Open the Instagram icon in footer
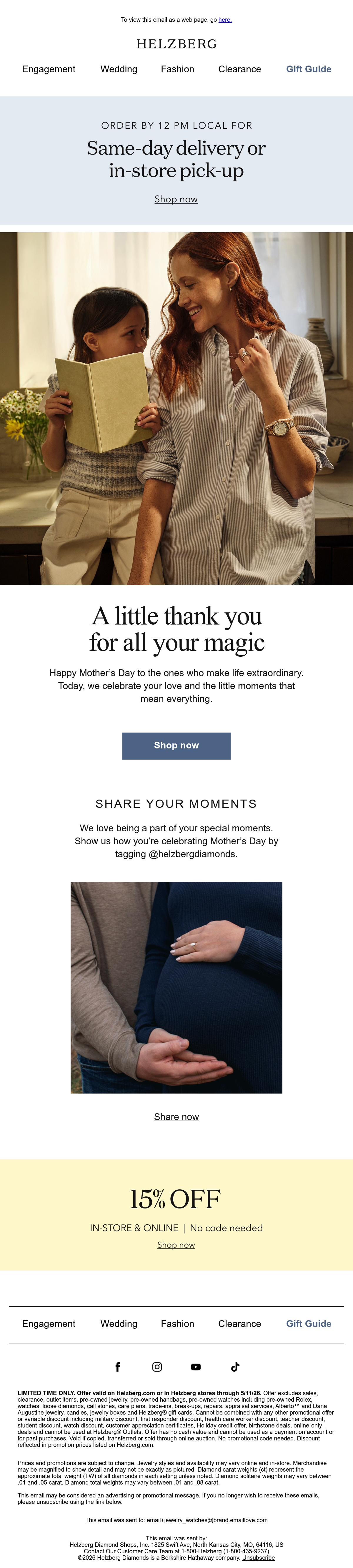Image resolution: width=353 pixels, height=1568 pixels. (x=157, y=1367)
